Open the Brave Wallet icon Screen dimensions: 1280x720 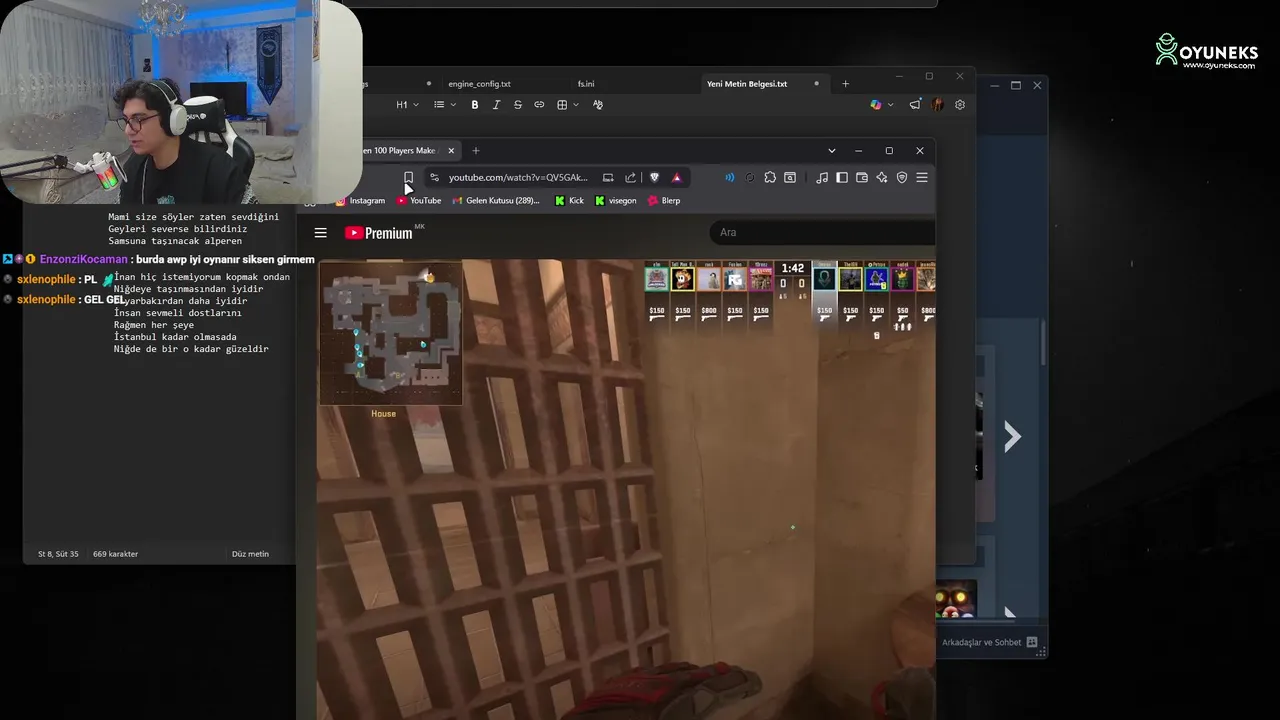pyautogui.click(x=862, y=178)
